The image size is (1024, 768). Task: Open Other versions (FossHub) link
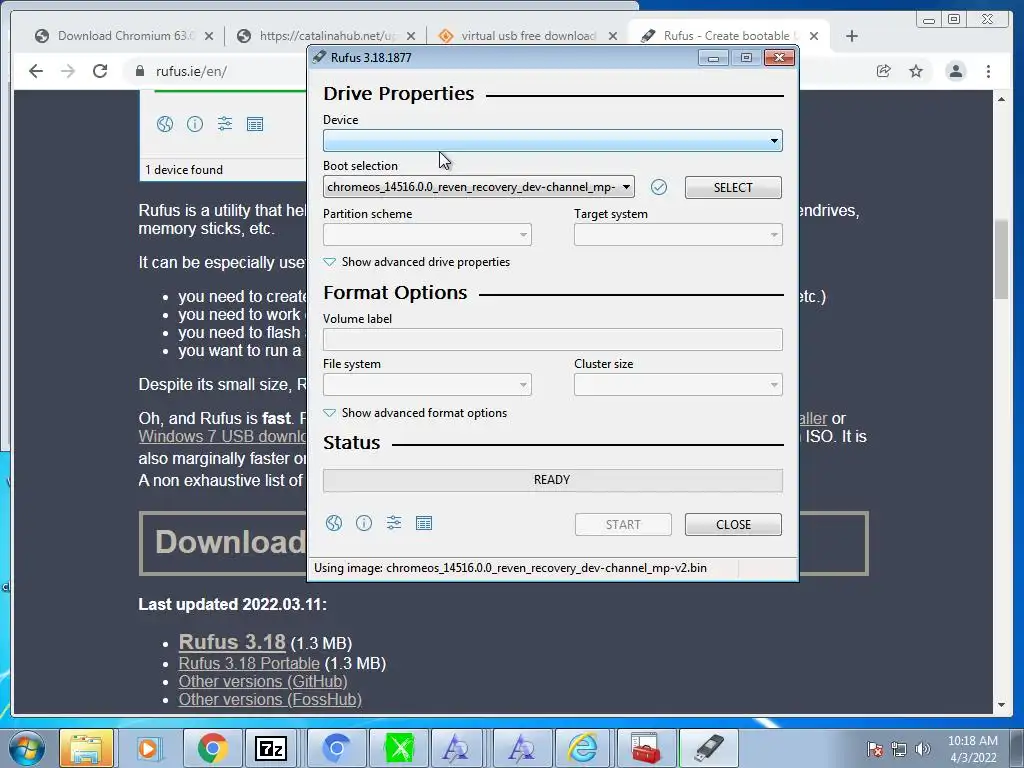[270, 699]
